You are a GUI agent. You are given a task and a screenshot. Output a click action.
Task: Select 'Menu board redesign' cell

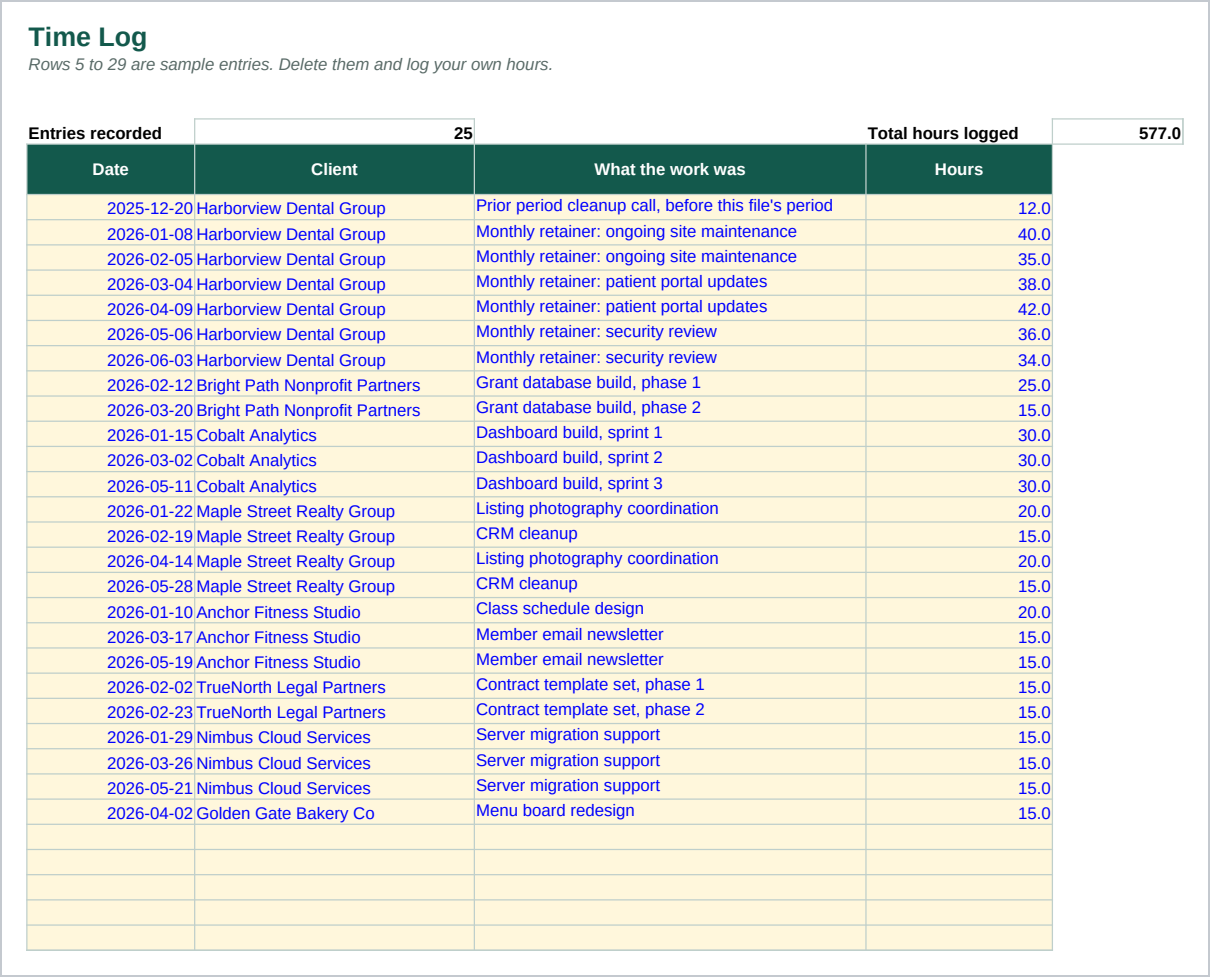point(670,813)
